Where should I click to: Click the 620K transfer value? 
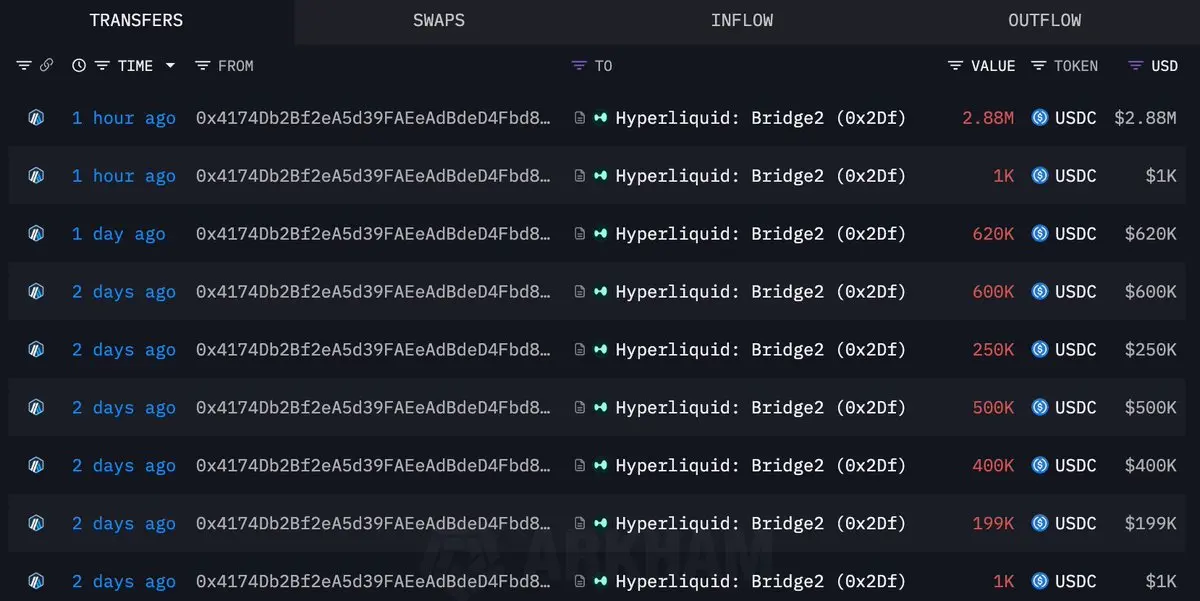click(993, 234)
